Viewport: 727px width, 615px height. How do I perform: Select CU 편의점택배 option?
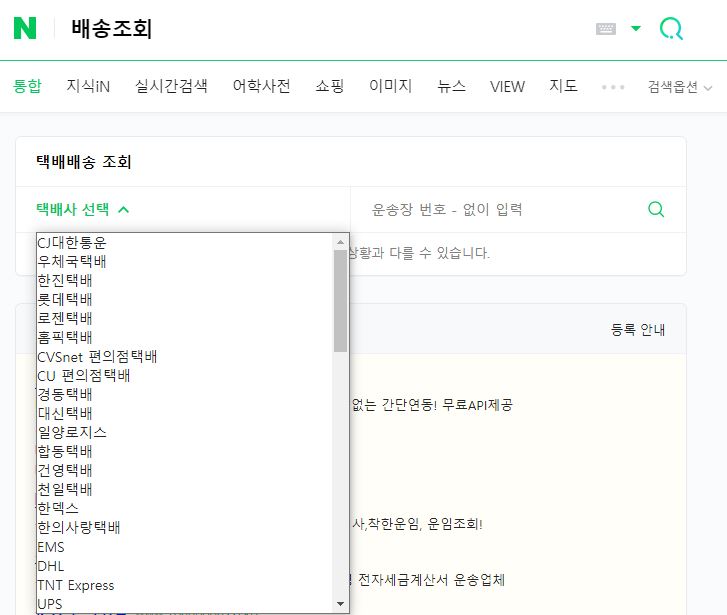(x=185, y=376)
